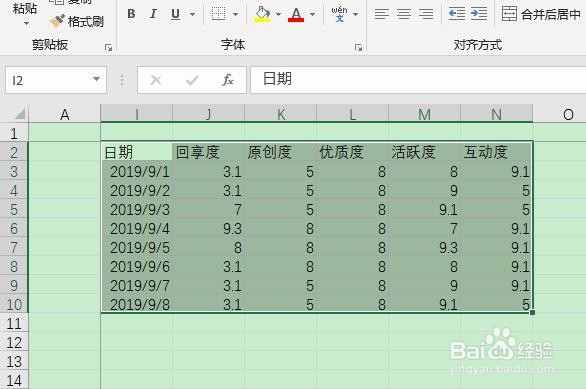Image resolution: width=586 pixels, height=389 pixels.
Task: Click 合并后居中 merge and center
Action: point(541,14)
